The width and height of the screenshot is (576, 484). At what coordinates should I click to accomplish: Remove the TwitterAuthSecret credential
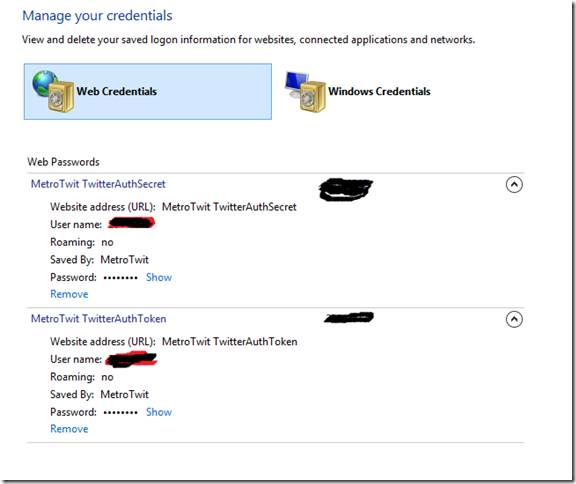[x=69, y=294]
